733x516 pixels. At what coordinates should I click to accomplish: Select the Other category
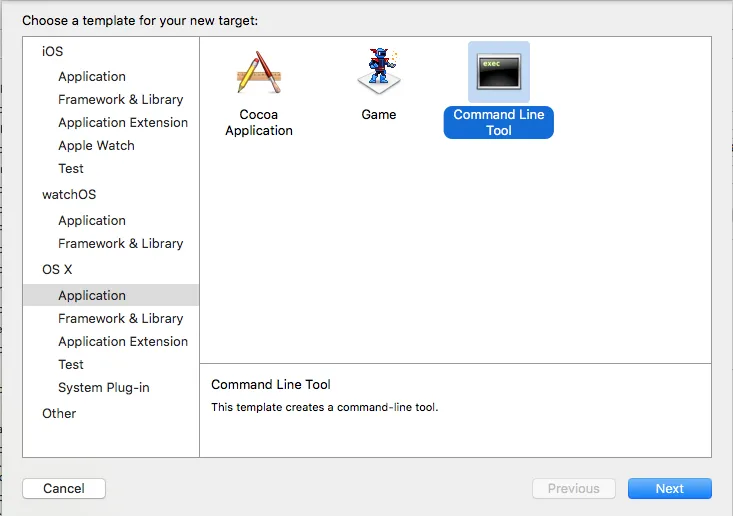coord(59,414)
